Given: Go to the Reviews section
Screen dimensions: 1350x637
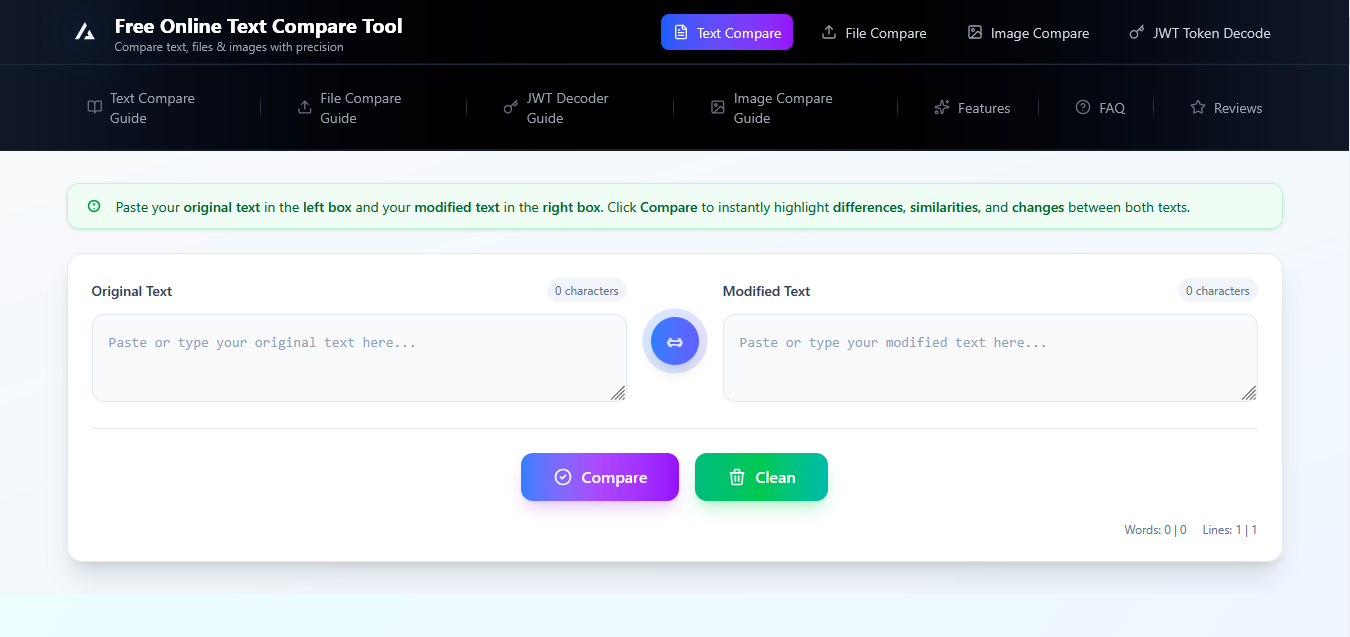Looking at the screenshot, I should pos(1226,108).
